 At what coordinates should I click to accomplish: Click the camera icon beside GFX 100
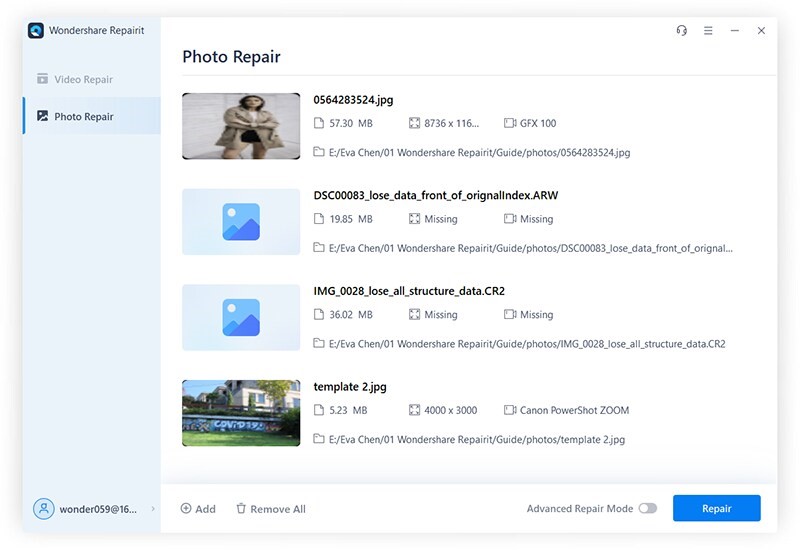[x=510, y=123]
